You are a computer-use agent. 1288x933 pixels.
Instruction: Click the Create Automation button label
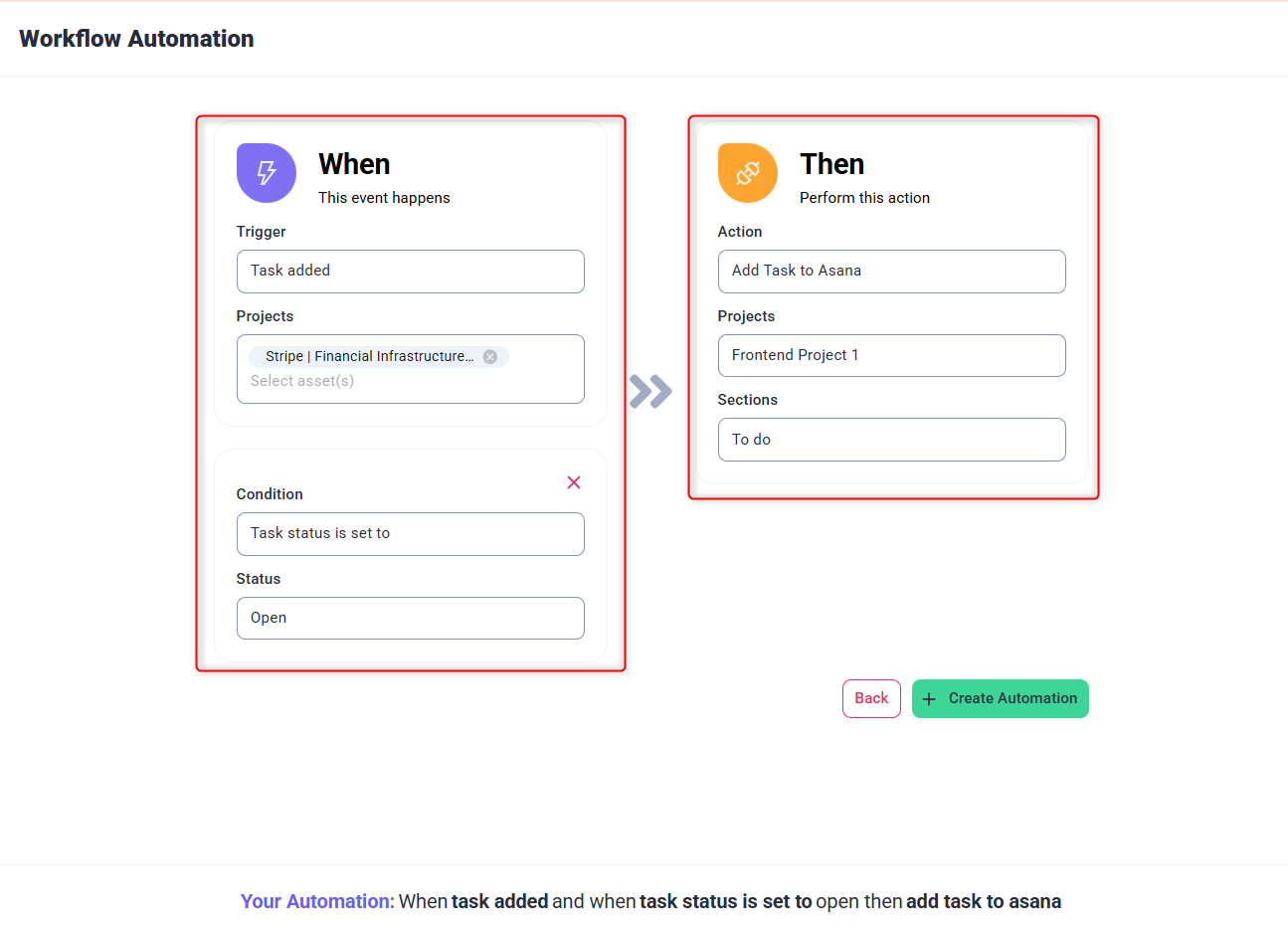[x=1012, y=698]
